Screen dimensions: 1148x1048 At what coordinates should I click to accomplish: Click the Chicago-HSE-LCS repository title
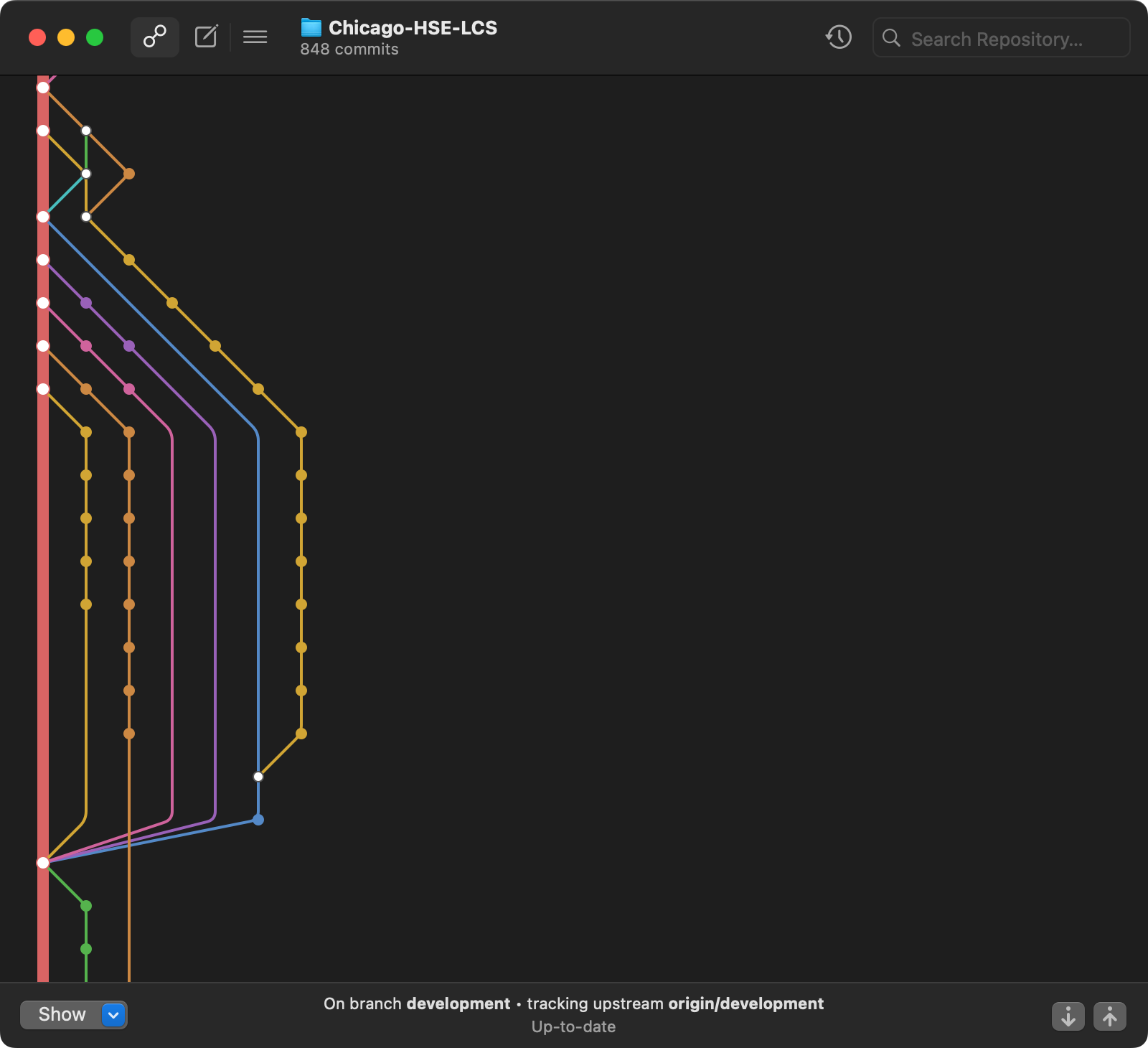413,28
